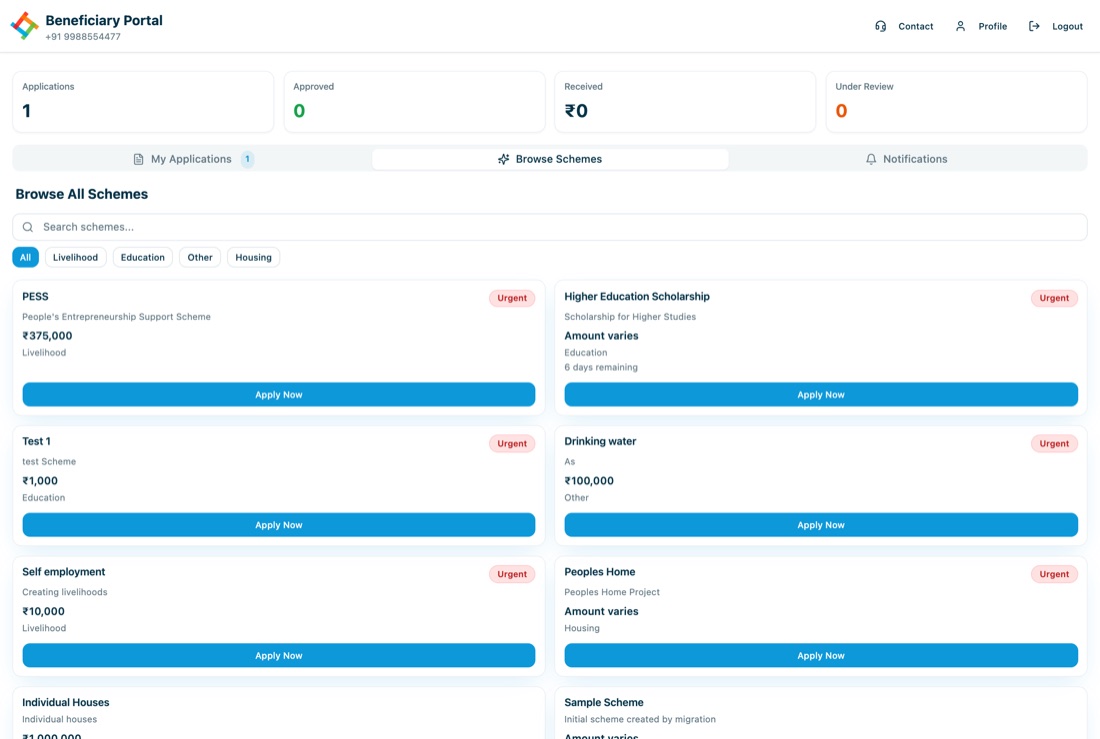The image size is (1100, 739).
Task: Filter schemes by Other category
Action: 200,258
